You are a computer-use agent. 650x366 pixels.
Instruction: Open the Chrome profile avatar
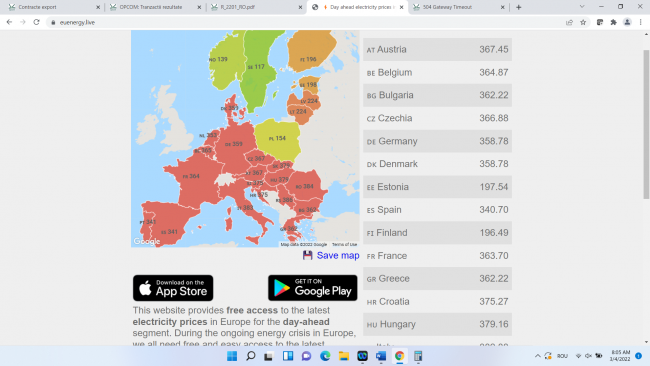tap(627, 22)
